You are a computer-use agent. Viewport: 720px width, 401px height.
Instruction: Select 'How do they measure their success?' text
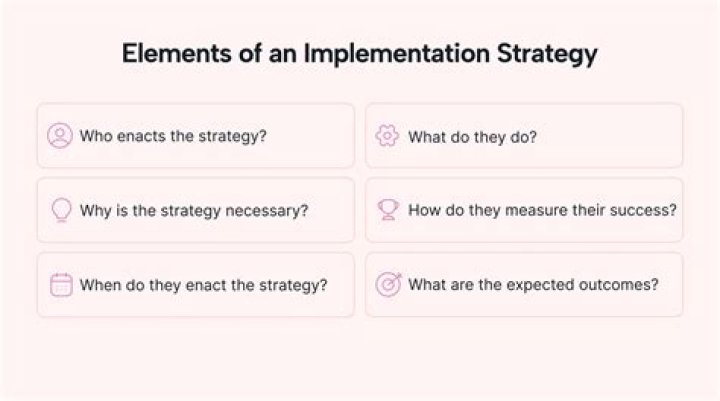coord(542,210)
